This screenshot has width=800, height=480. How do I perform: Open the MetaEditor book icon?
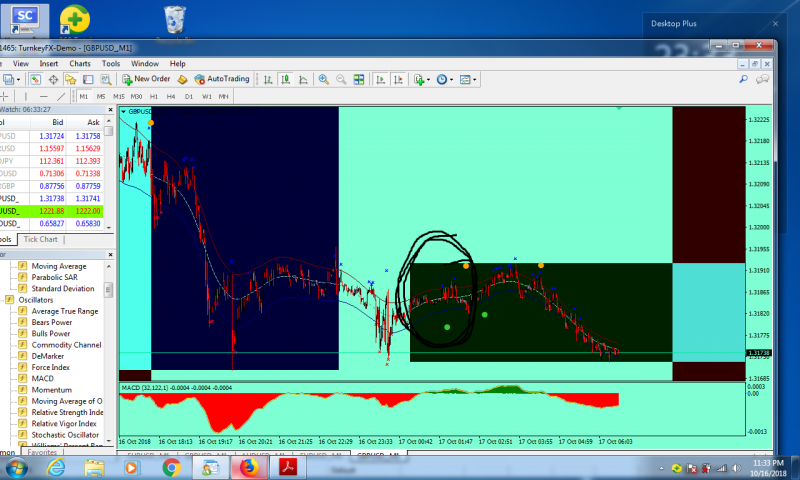click(182, 80)
